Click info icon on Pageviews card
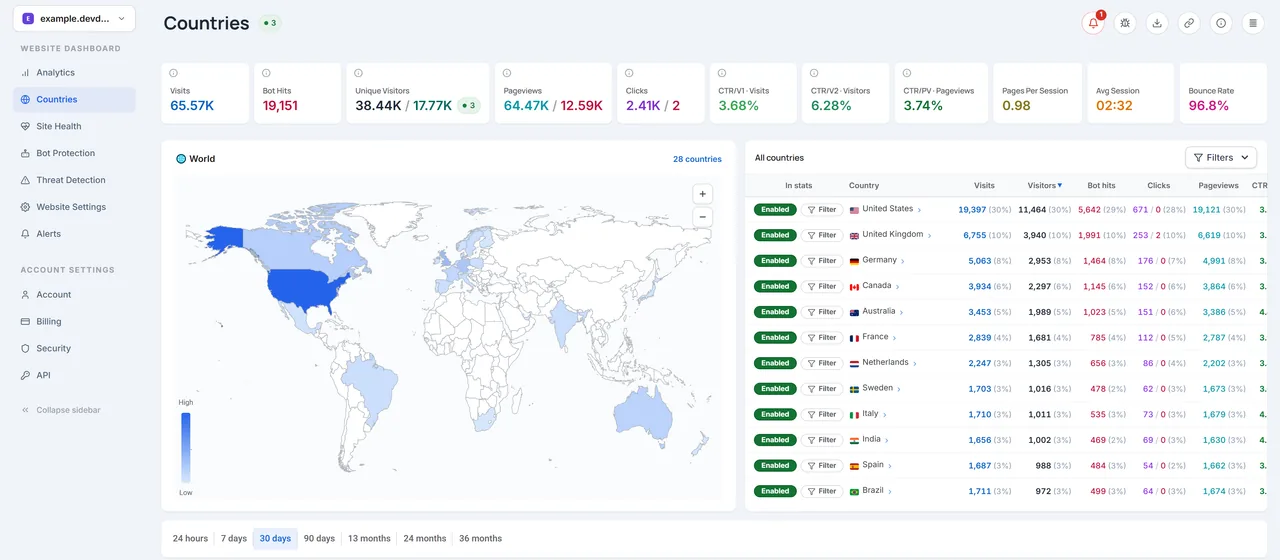The image size is (1280, 560). point(508,73)
